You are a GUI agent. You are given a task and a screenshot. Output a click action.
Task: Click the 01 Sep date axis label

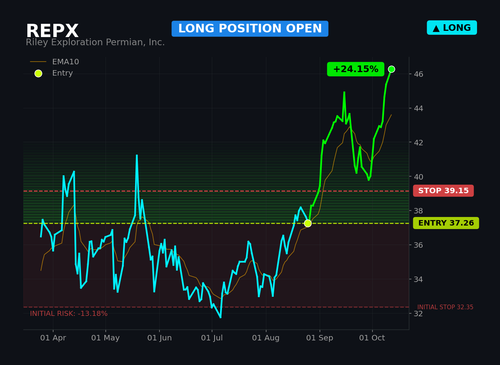pyautogui.click(x=320, y=338)
